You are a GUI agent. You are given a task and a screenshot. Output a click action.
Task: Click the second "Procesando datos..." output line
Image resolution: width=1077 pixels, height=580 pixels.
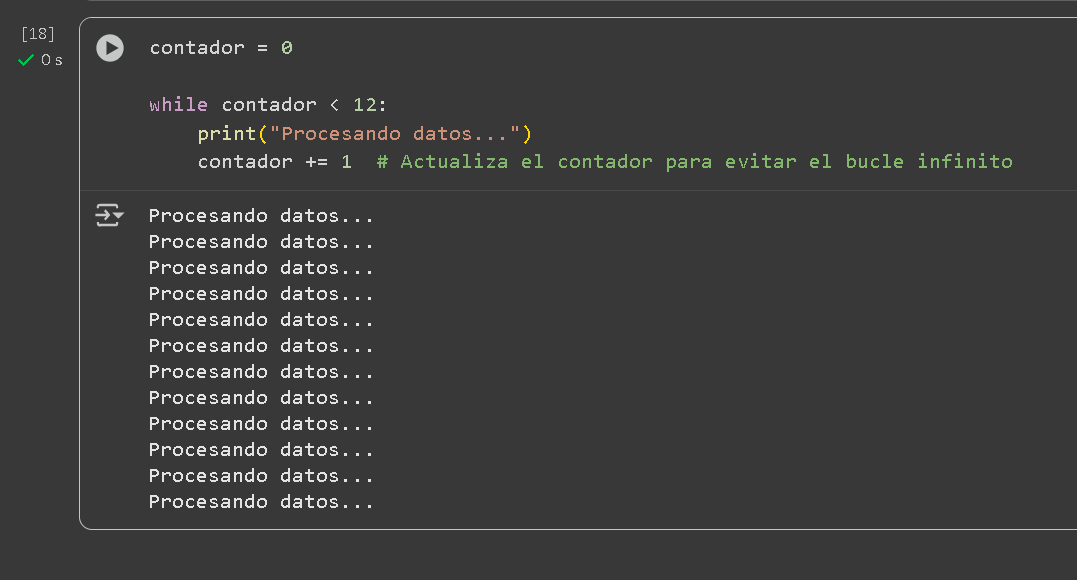pyautogui.click(x=261, y=242)
